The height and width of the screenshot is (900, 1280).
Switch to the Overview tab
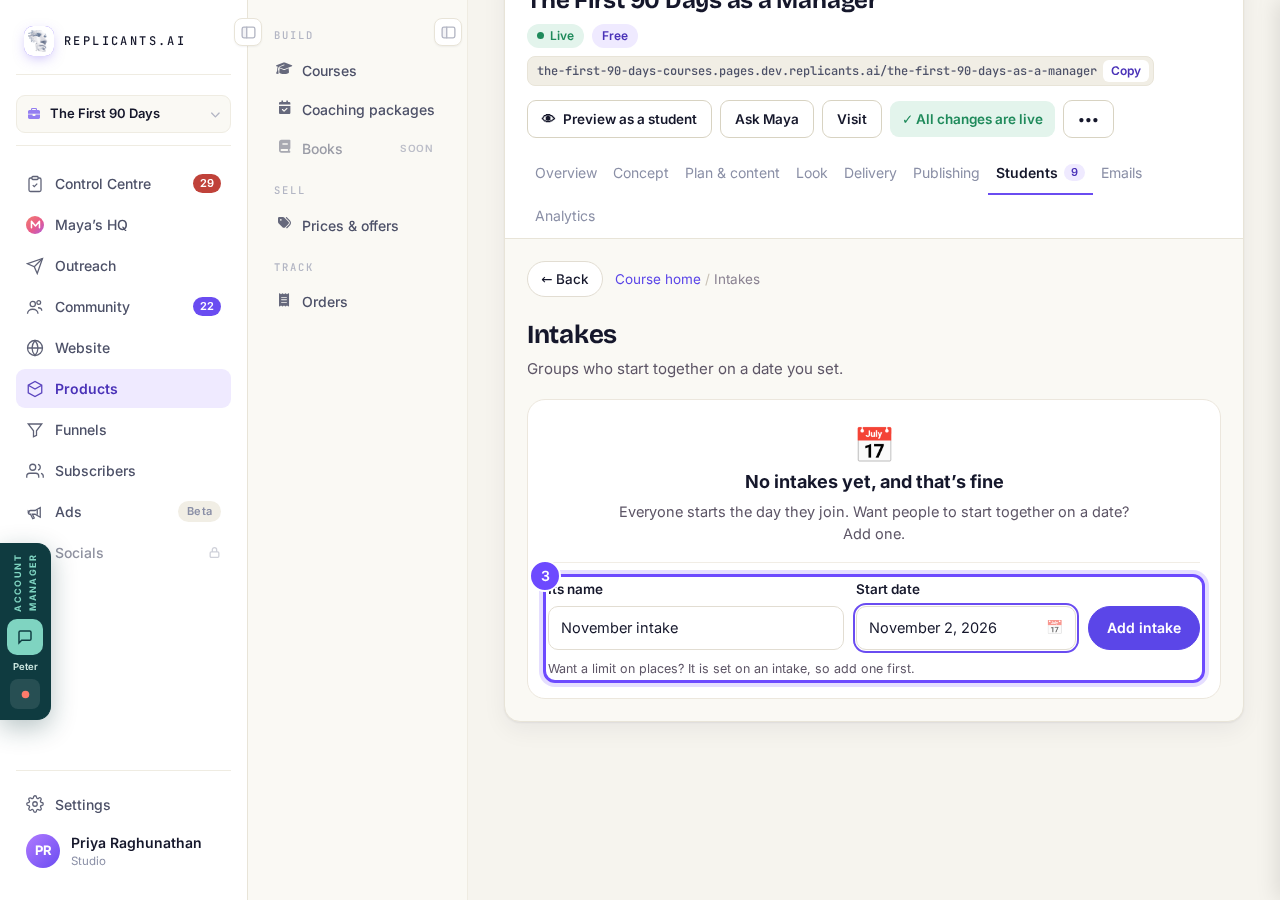tap(566, 173)
